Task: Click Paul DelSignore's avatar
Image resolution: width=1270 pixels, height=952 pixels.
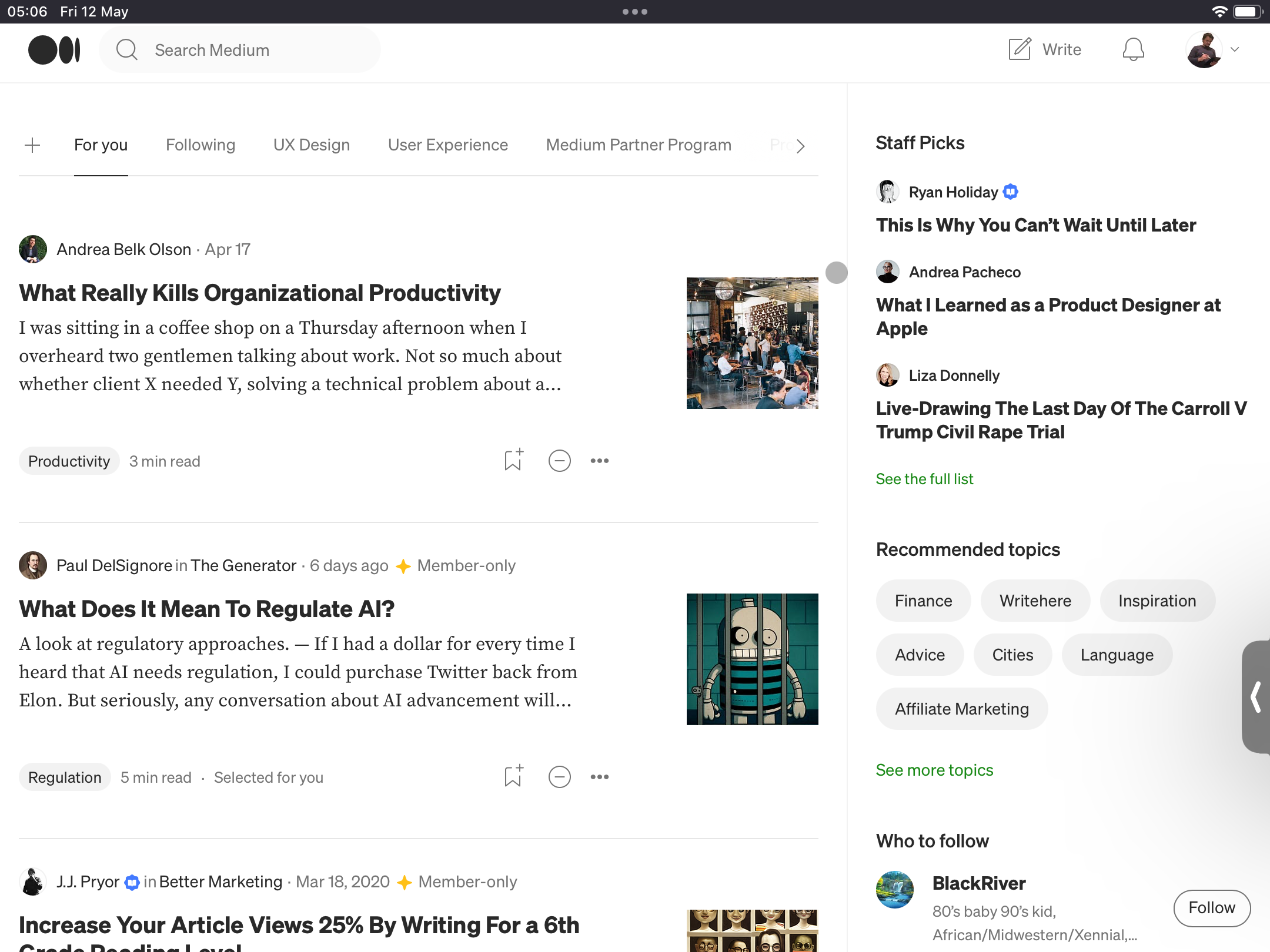Action: (x=33, y=565)
